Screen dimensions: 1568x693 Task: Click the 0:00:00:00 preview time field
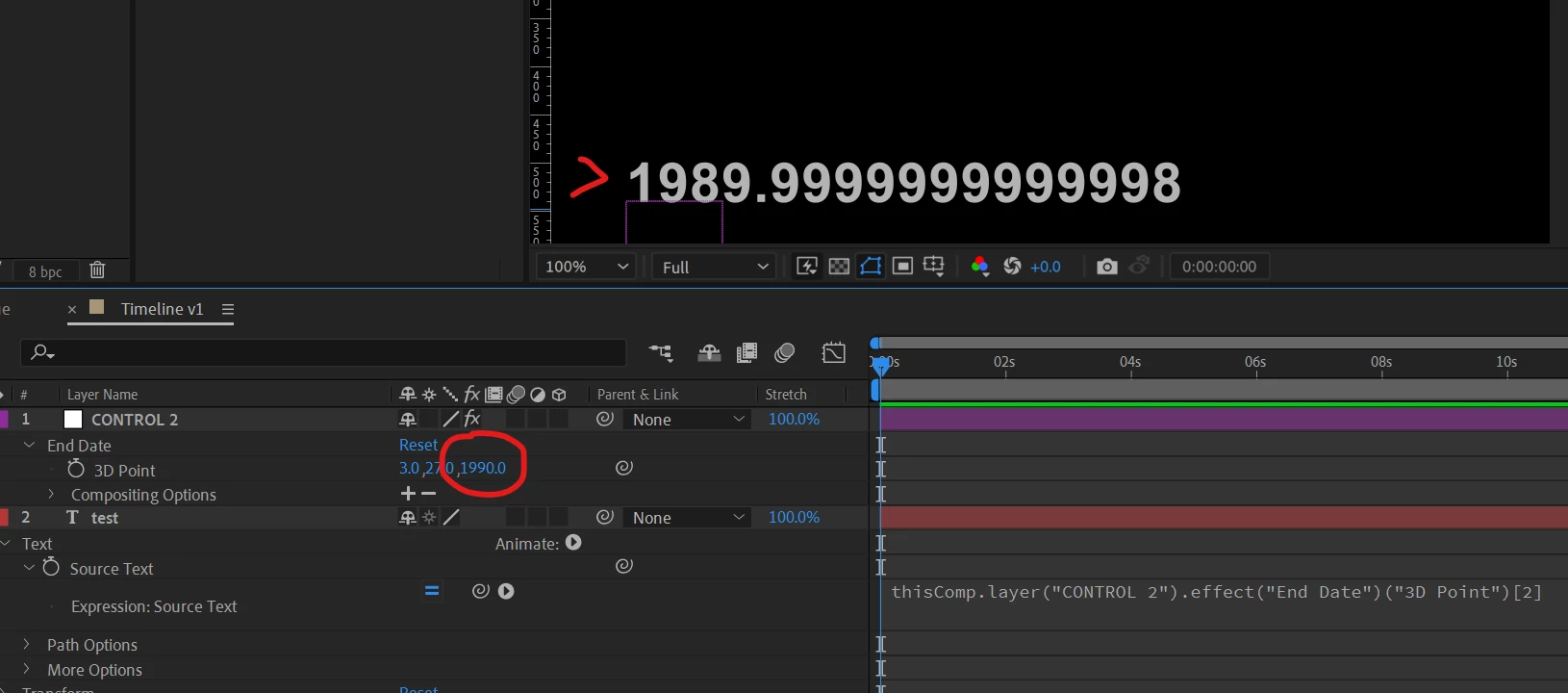[x=1219, y=267]
